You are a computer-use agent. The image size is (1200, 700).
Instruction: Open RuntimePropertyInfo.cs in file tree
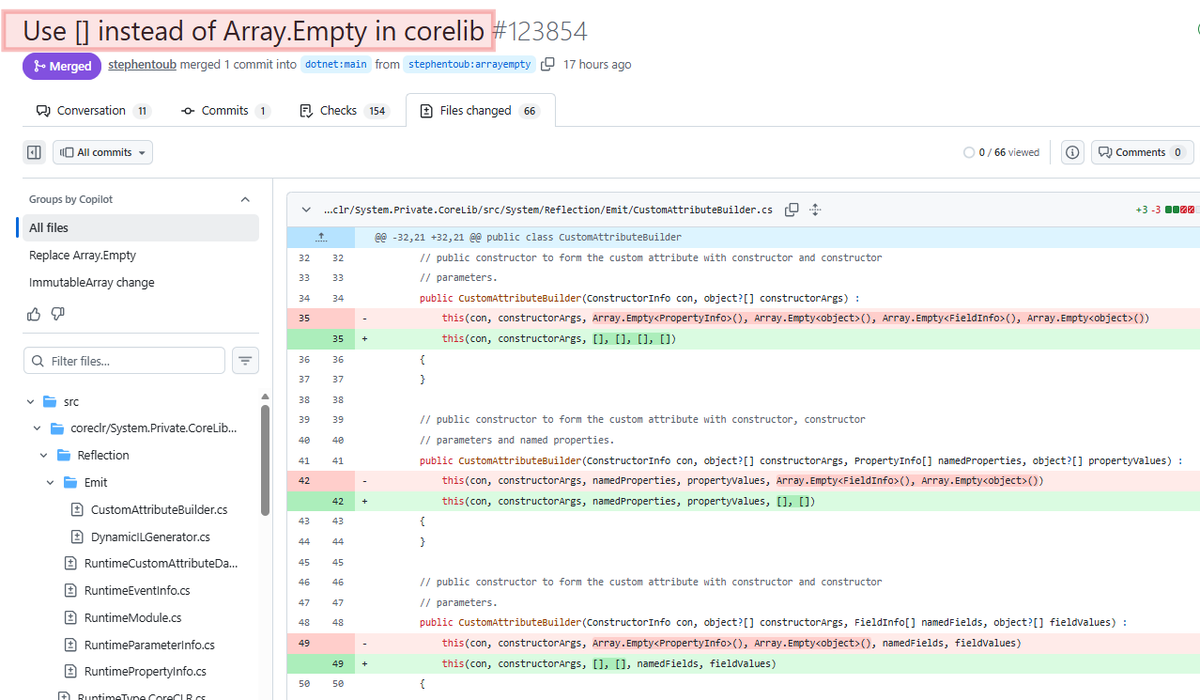pyautogui.click(x=145, y=671)
